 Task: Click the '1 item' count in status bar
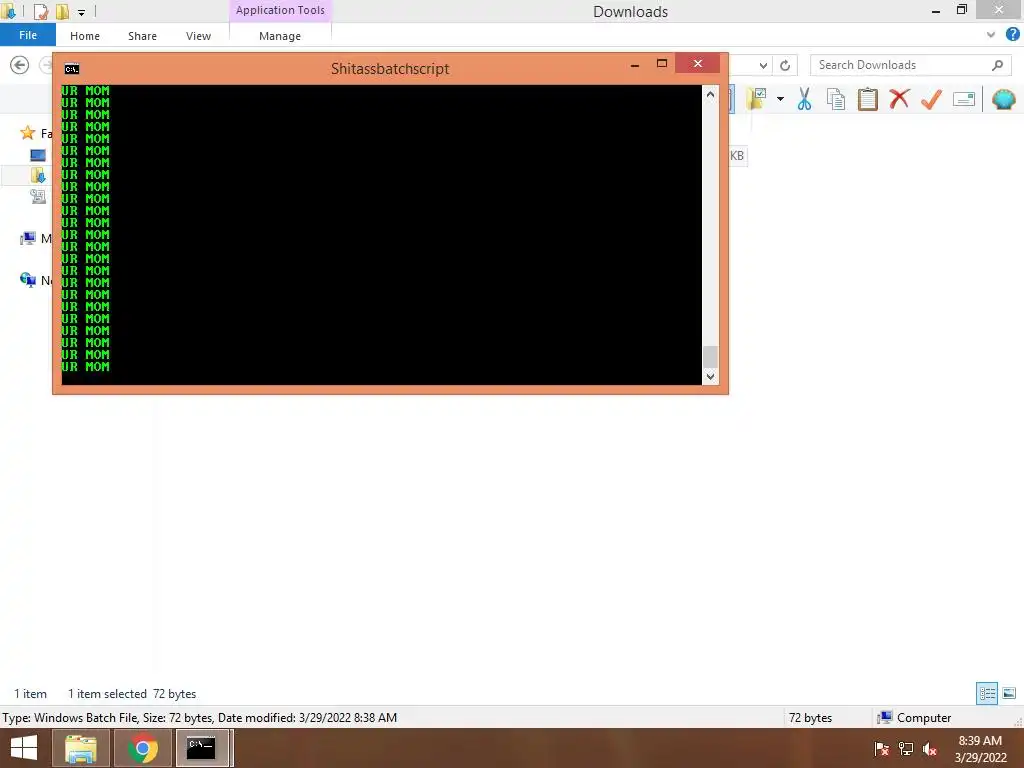31,694
